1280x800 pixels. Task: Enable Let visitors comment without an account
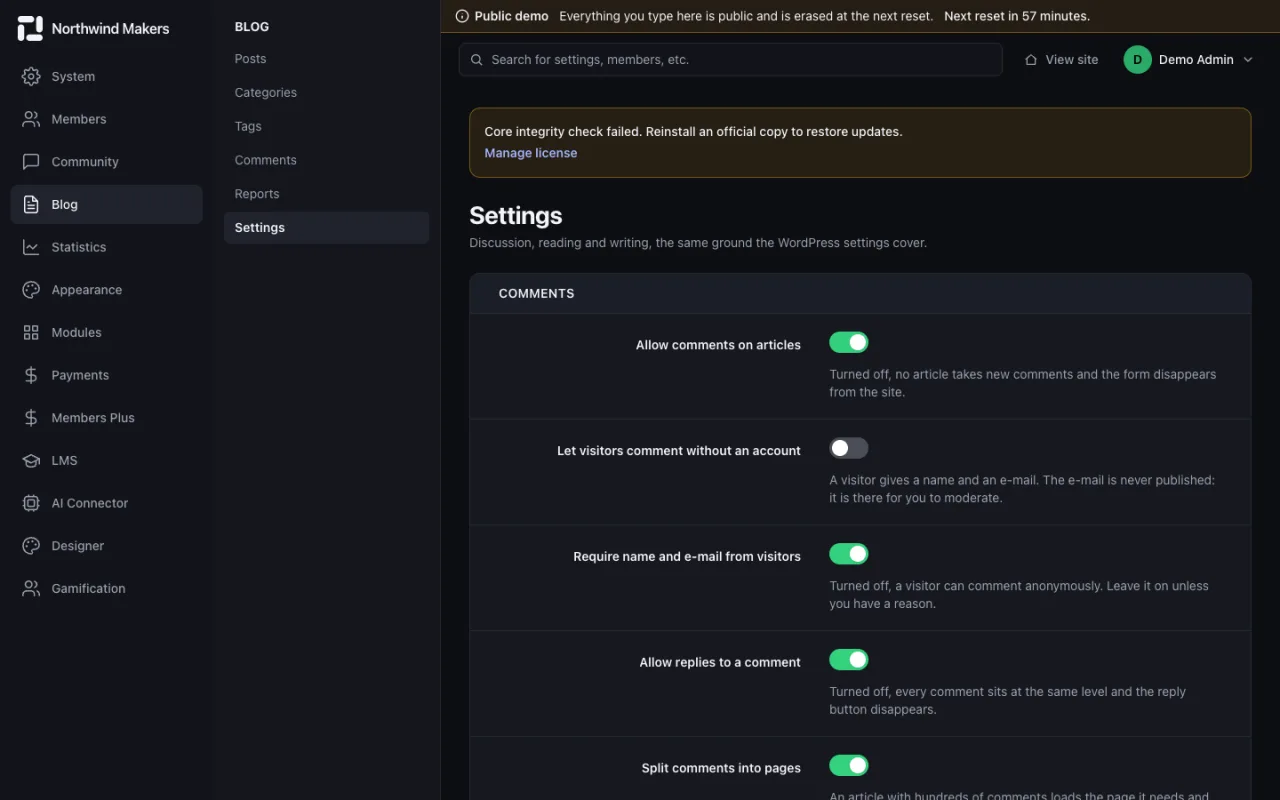tap(849, 448)
